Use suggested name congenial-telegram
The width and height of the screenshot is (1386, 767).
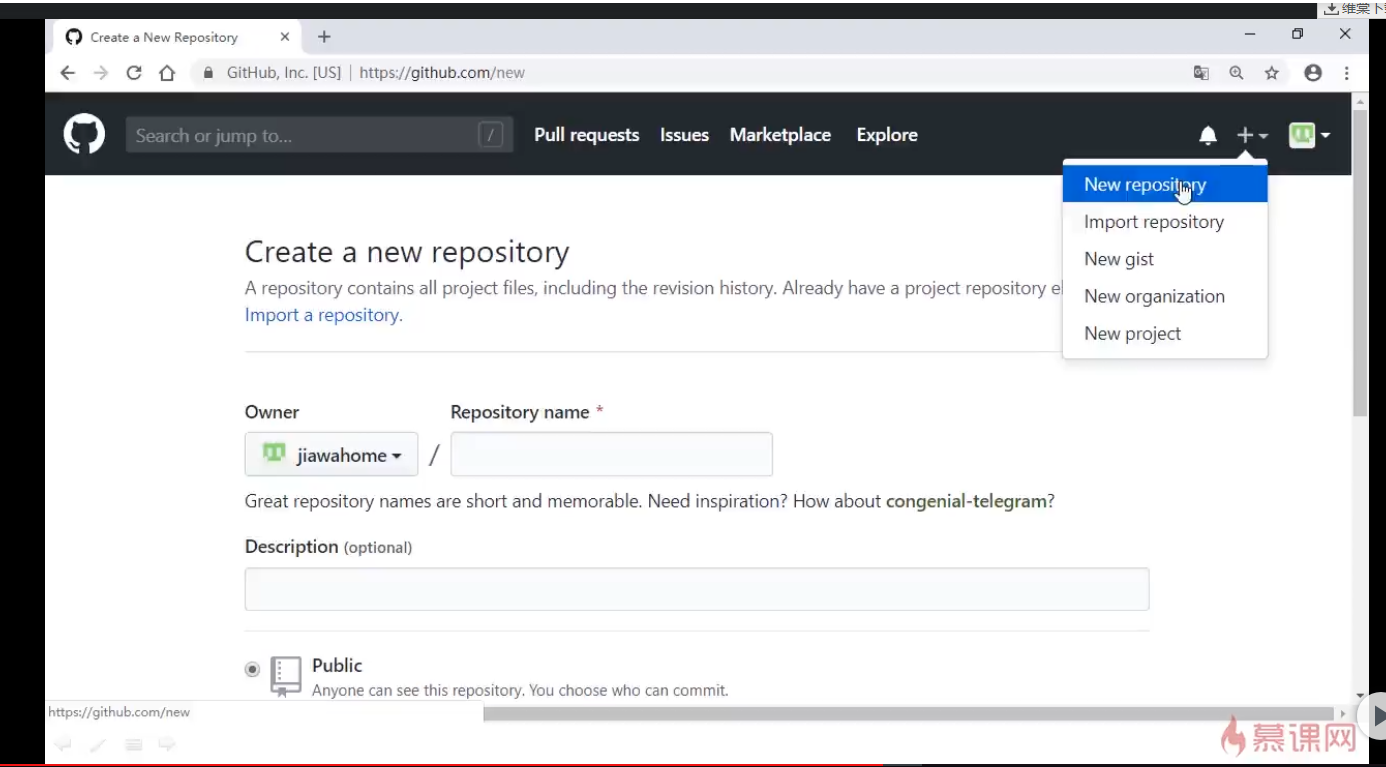[966, 501]
